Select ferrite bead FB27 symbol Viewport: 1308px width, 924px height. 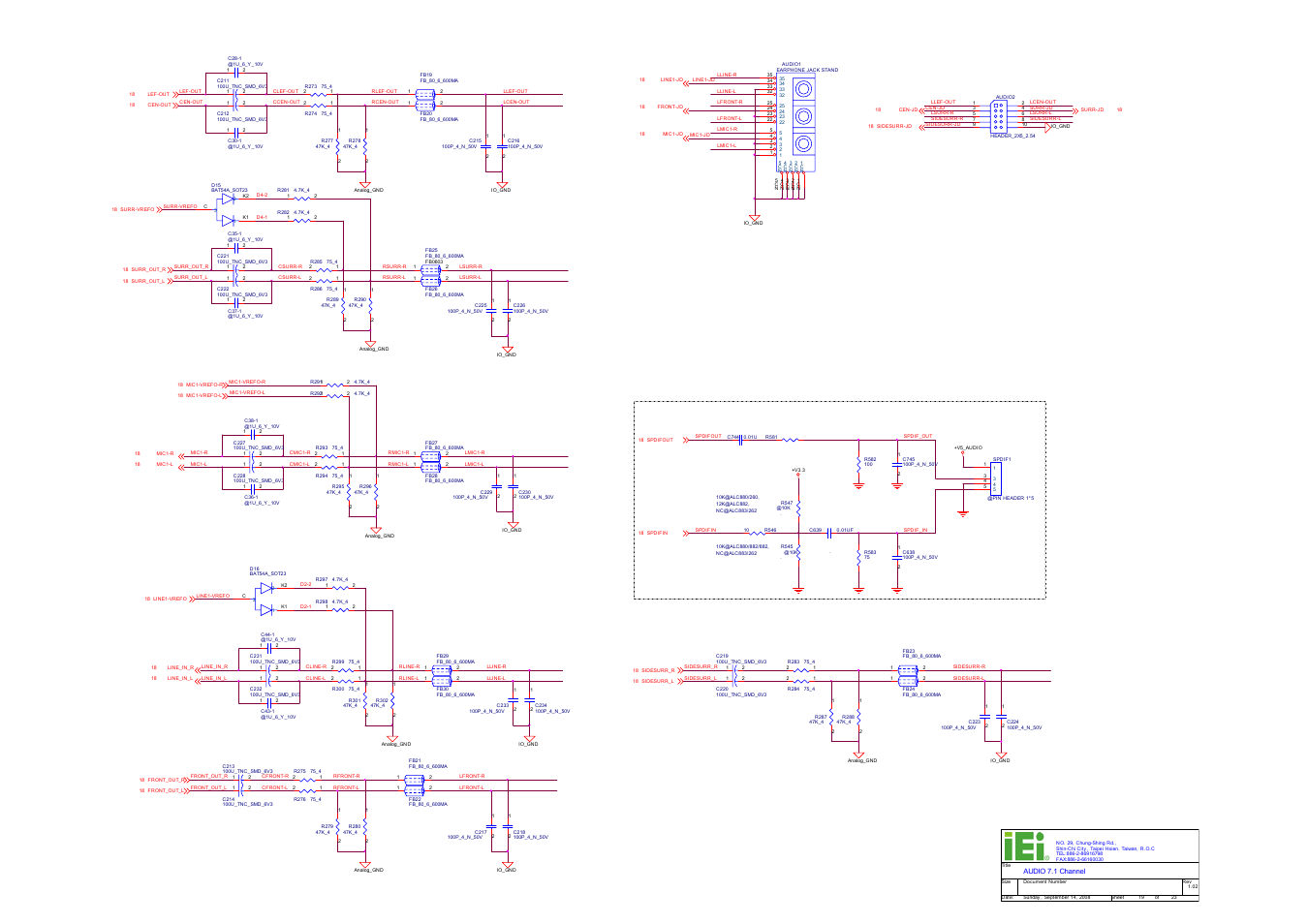coord(431,455)
